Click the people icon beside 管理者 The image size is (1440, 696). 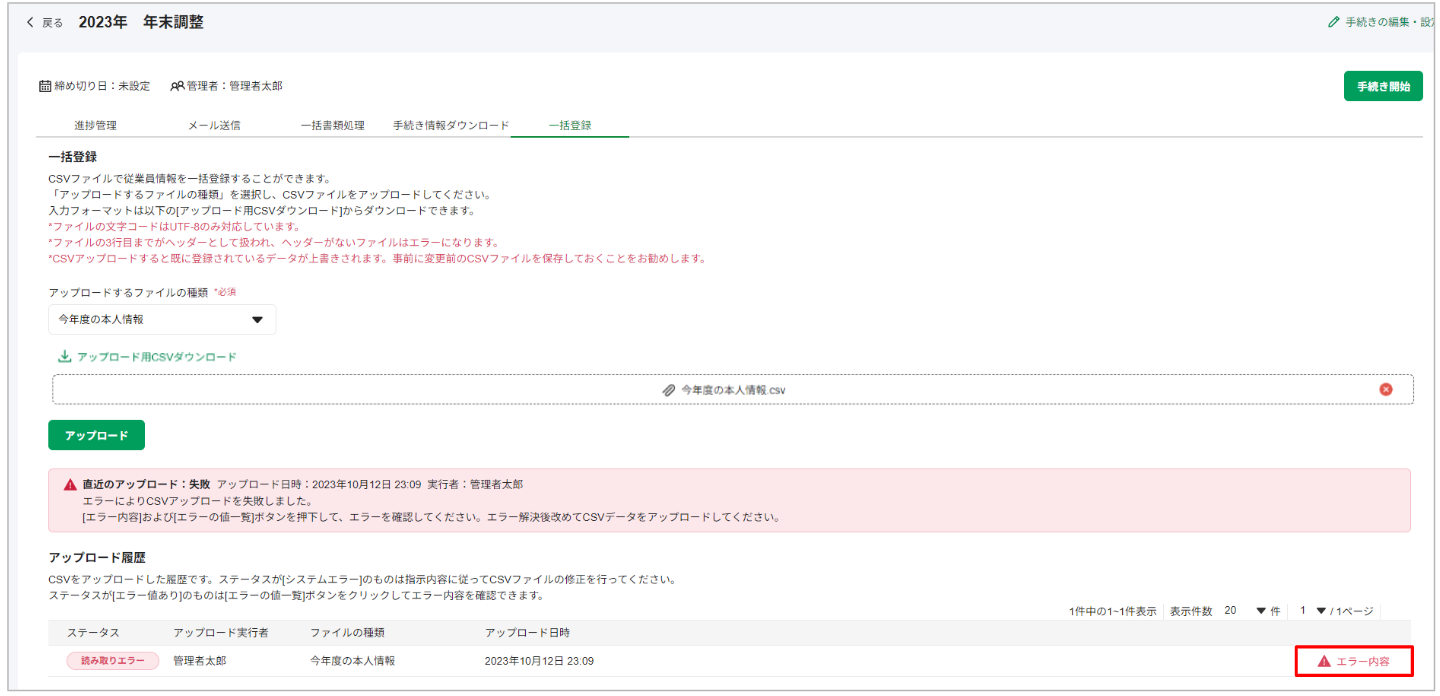click(x=177, y=86)
